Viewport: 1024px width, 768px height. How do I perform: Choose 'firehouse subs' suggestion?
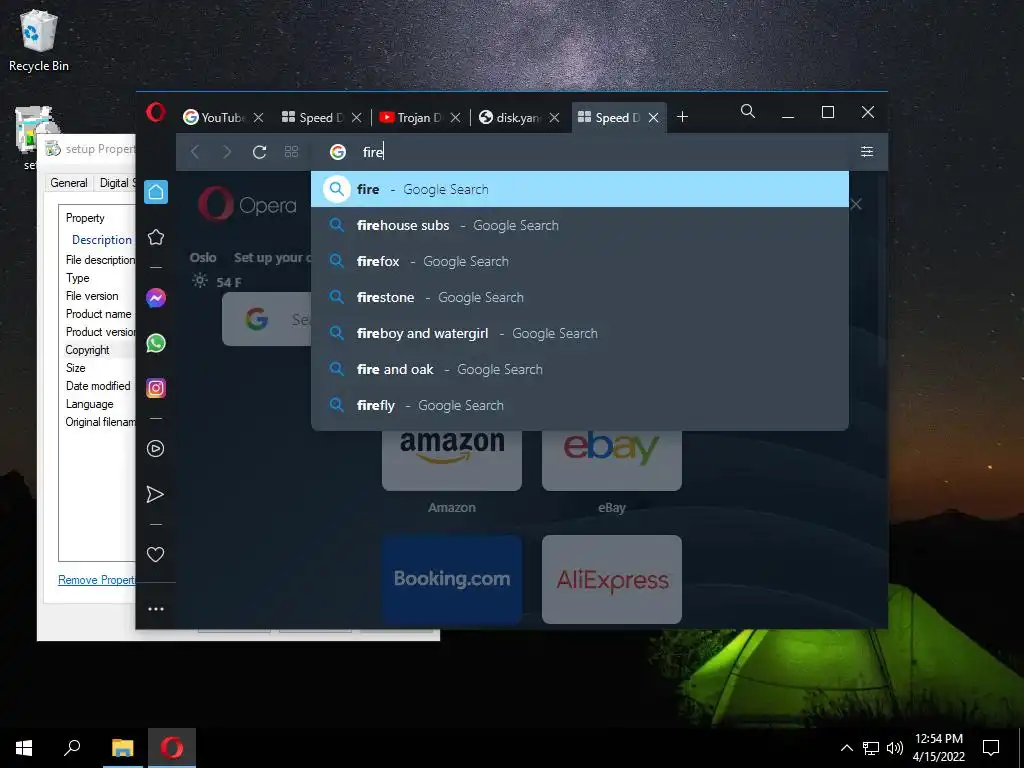580,225
